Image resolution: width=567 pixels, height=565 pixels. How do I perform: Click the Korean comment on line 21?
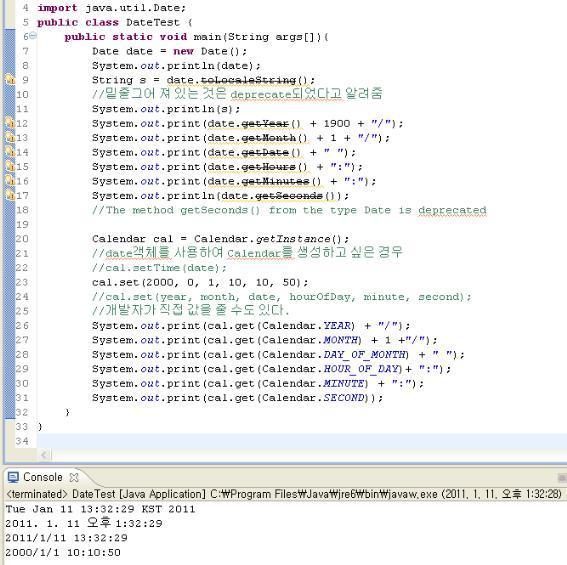[247, 253]
